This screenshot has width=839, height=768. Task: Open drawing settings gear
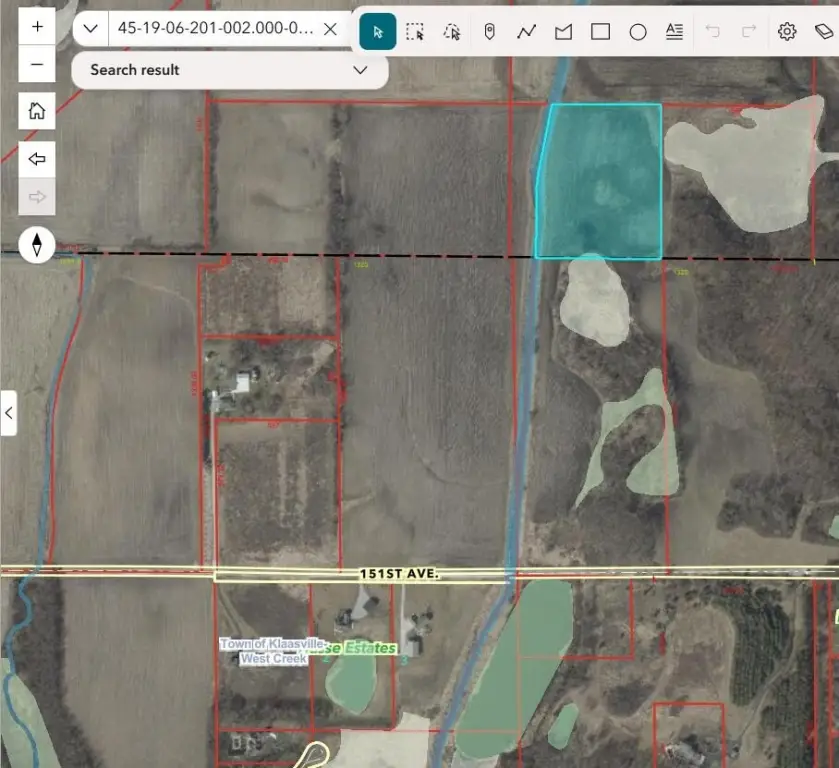coord(787,32)
